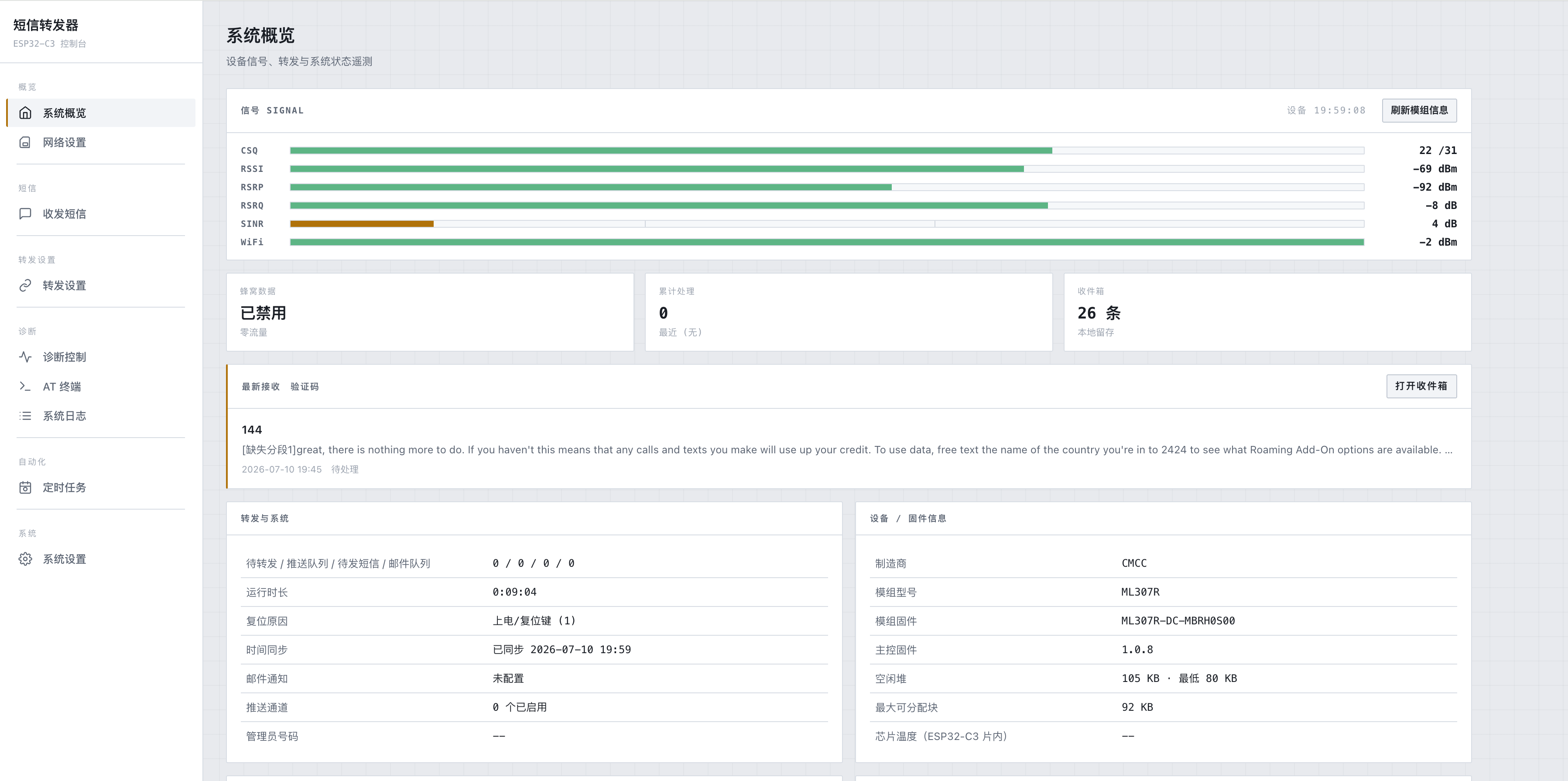The height and width of the screenshot is (781, 1568).
Task: Click 时间同步 value 已同步 2026-07-10 19:59
Action: point(562,650)
